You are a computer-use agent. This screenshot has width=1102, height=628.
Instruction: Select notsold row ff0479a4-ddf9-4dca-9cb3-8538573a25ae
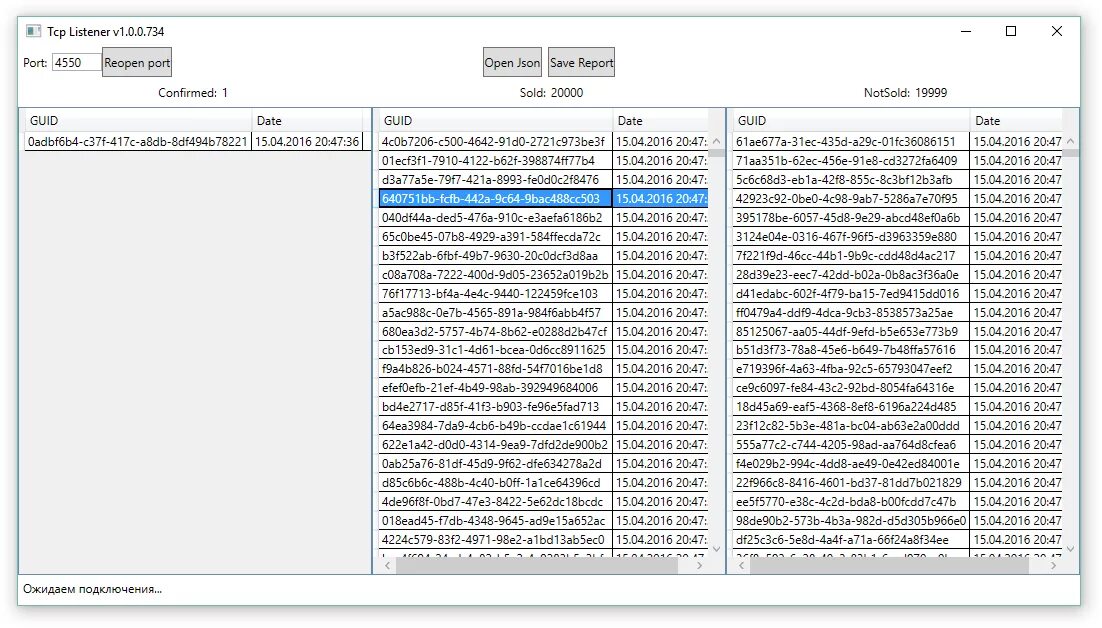coord(898,312)
